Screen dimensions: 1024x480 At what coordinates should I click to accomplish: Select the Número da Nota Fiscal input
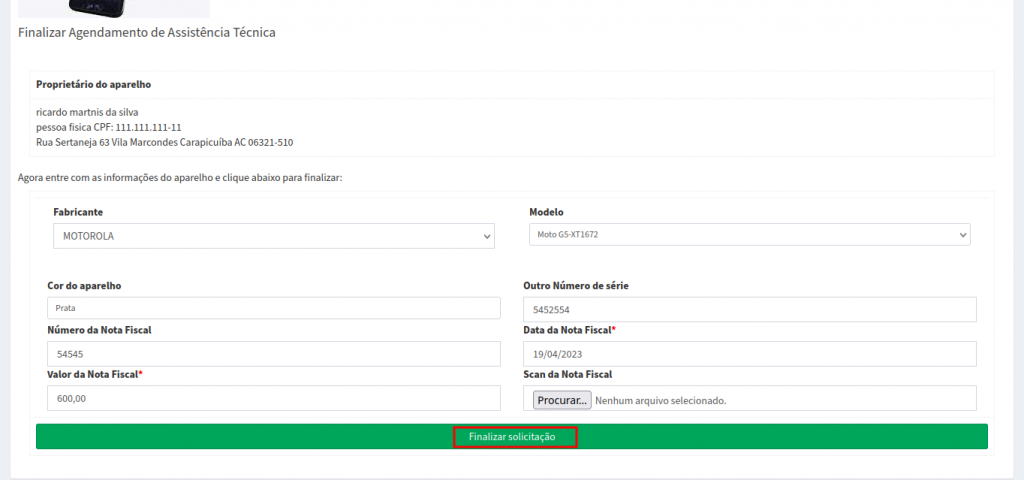pyautogui.click(x=273, y=354)
